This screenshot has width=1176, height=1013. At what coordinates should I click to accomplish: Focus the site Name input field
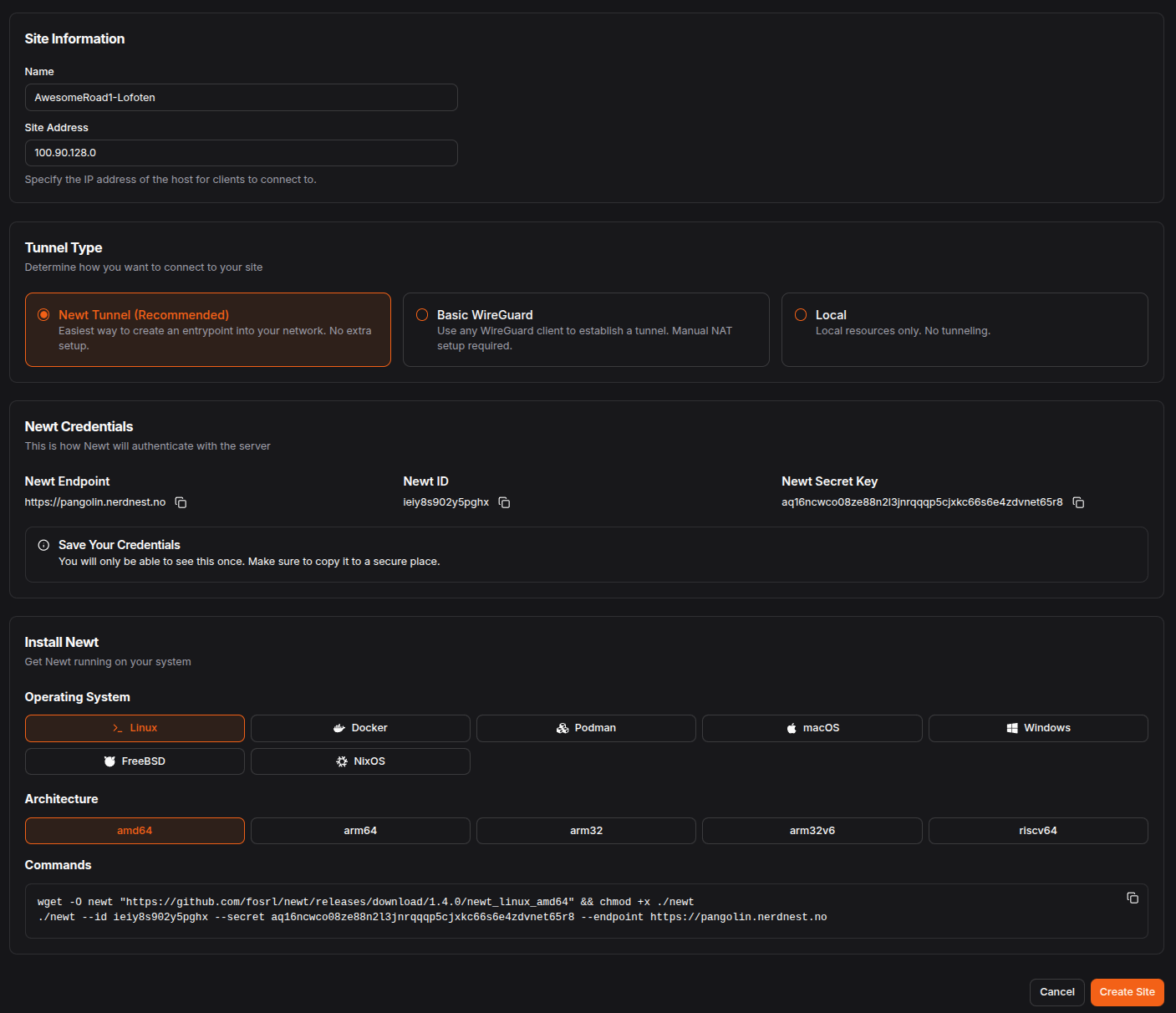[x=242, y=97]
